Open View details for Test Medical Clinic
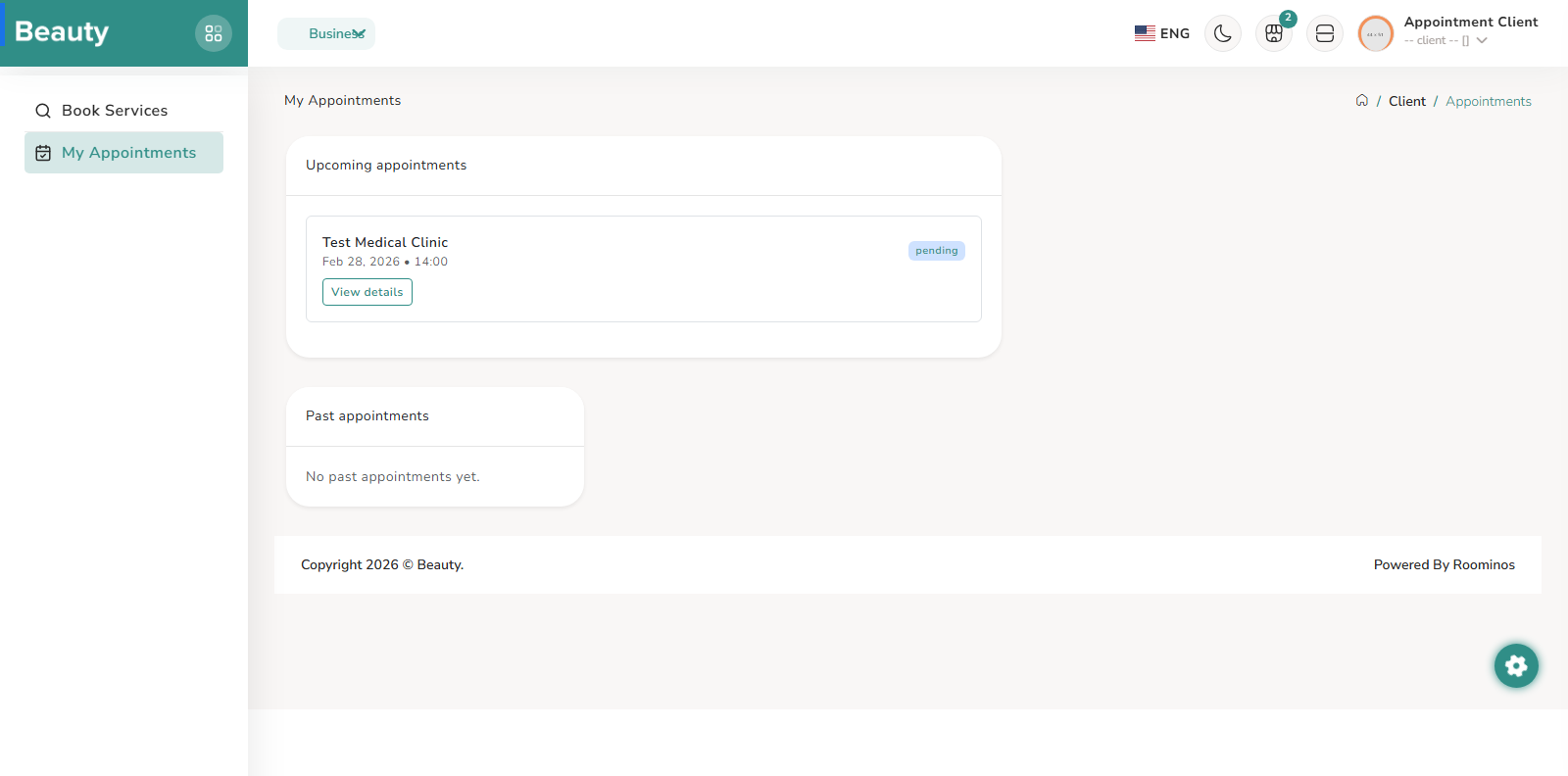This screenshot has height=776, width=1568. coord(367,292)
